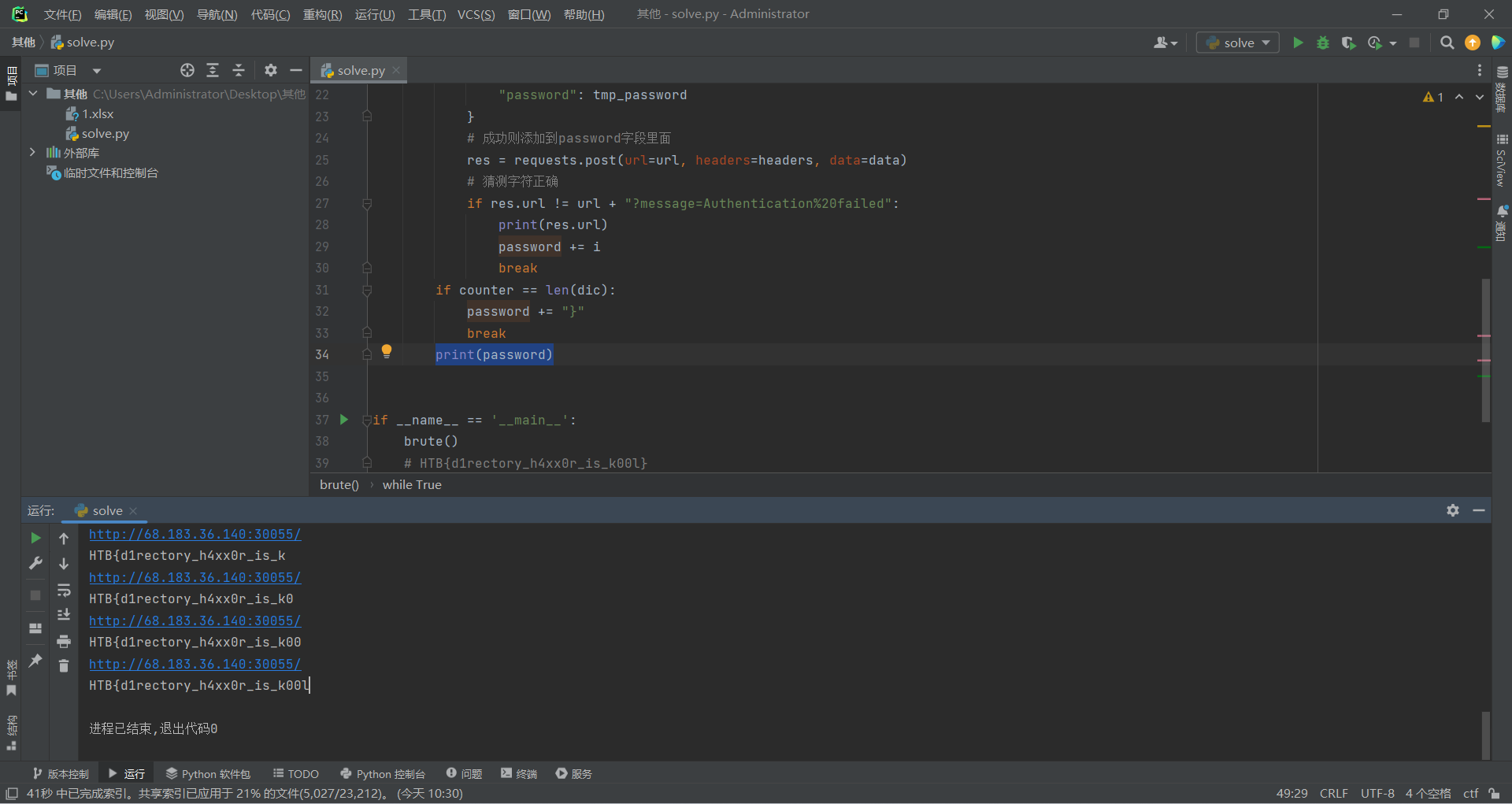1512x804 pixels.
Task: Toggle fold marker at line 37
Action: pos(367,421)
